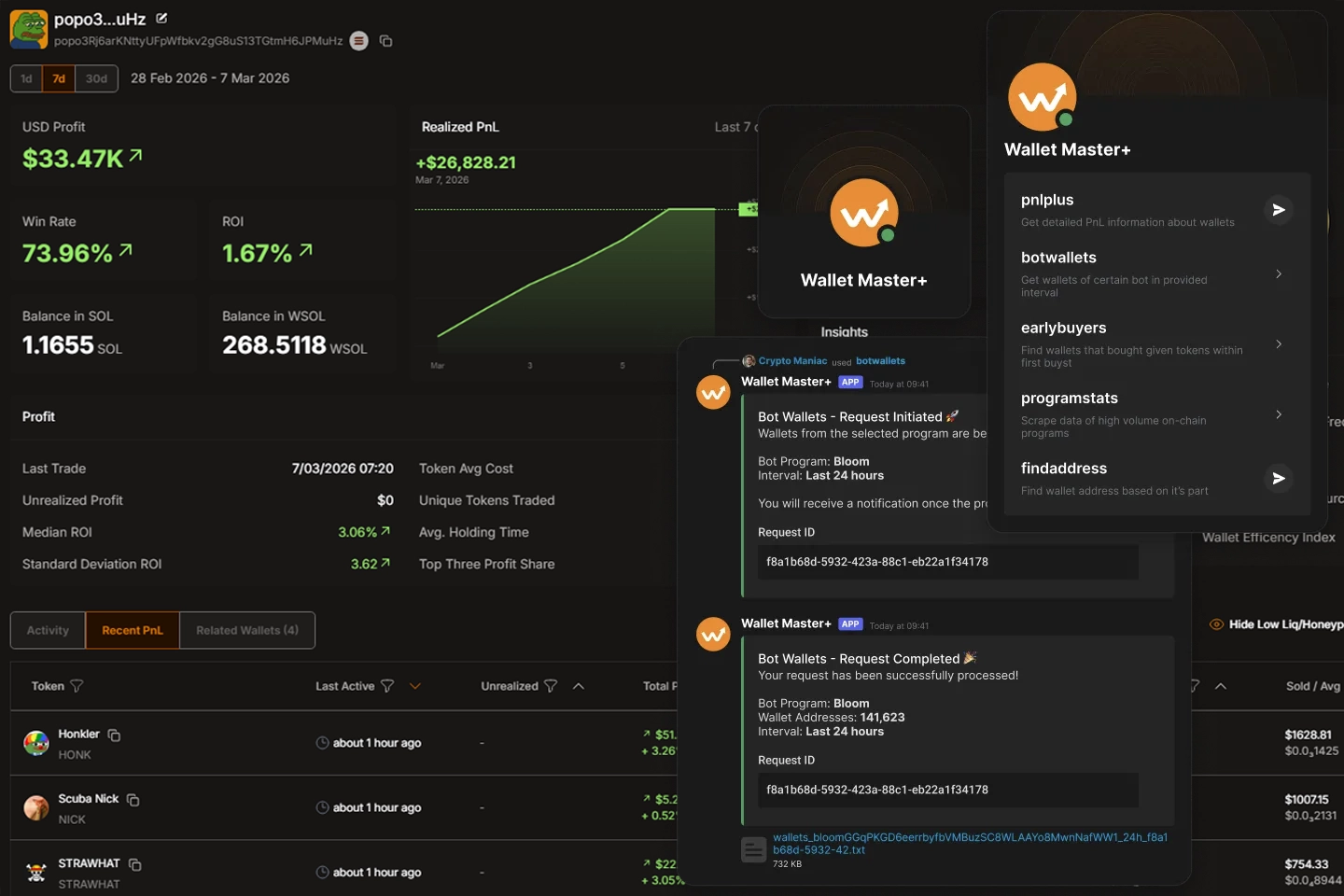Copy the wallet address with the copy icon
The width and height of the screenshot is (1344, 896).
click(x=385, y=41)
